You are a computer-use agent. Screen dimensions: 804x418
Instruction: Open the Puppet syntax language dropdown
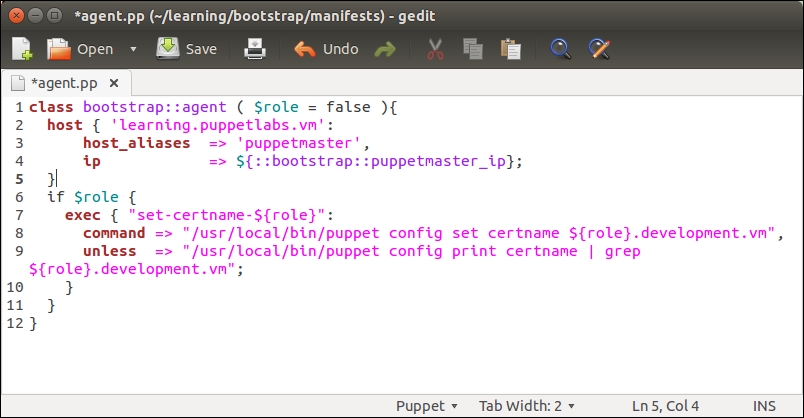[427, 405]
